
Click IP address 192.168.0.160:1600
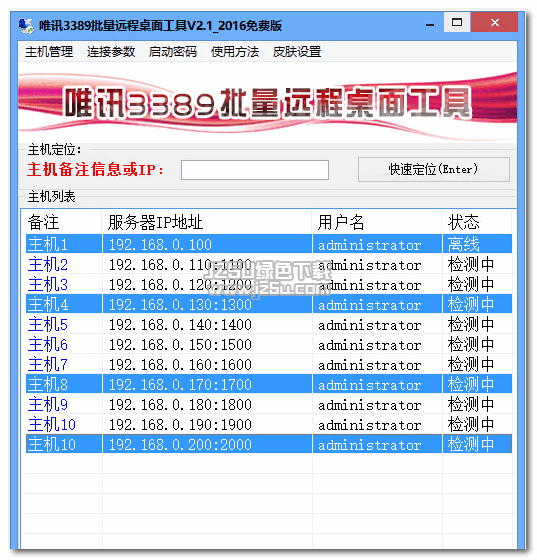180,365
